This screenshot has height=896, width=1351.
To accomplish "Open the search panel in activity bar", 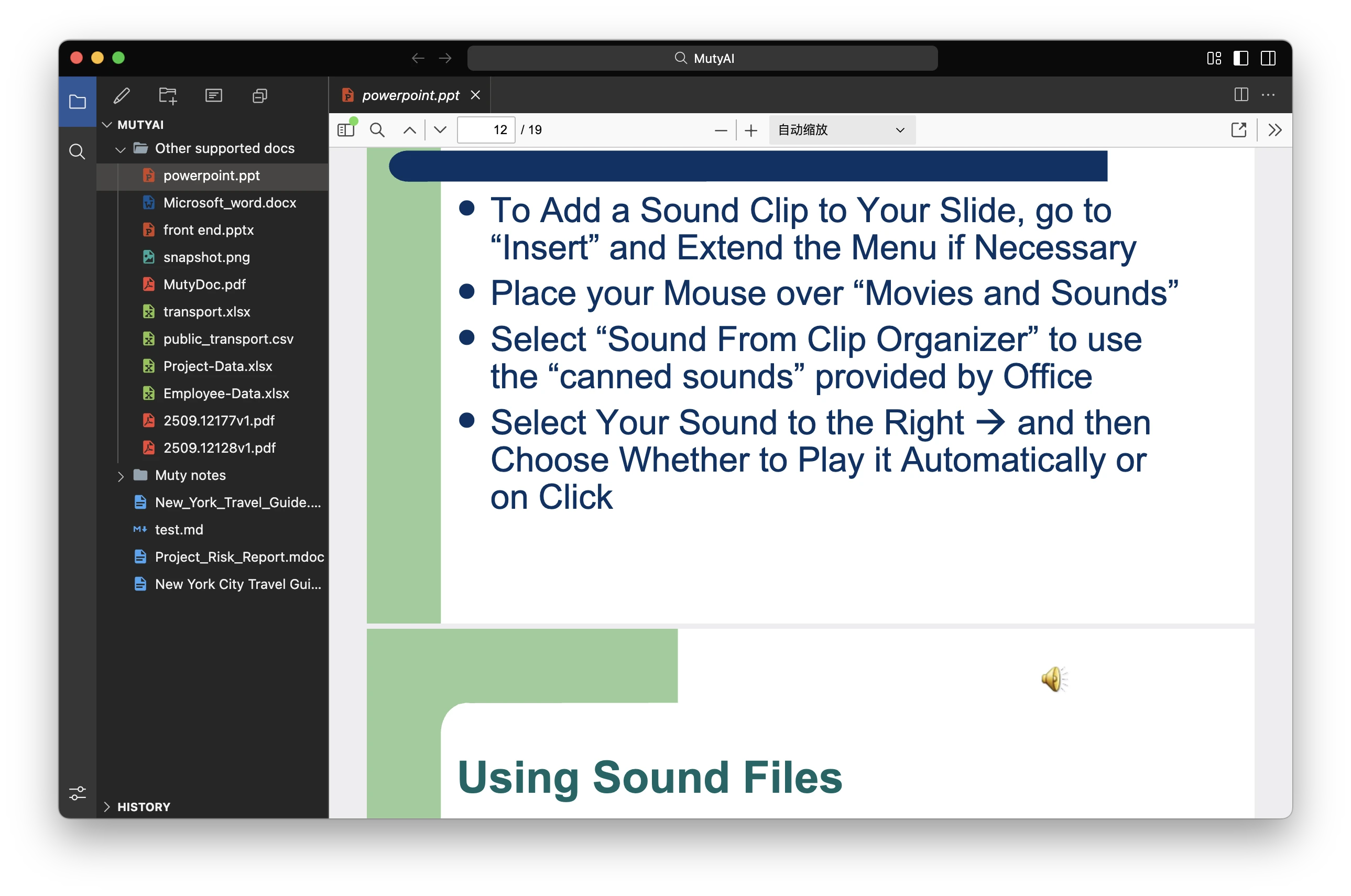I will (x=77, y=151).
